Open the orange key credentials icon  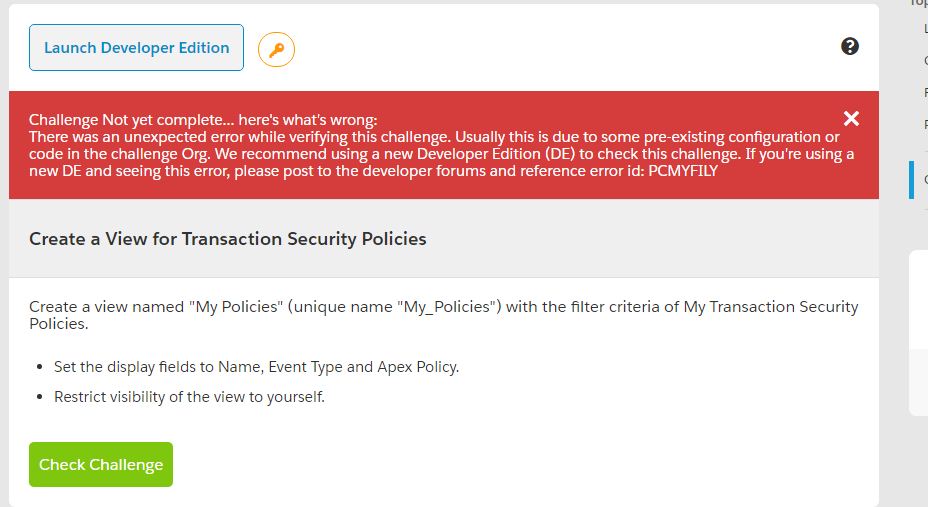[276, 49]
